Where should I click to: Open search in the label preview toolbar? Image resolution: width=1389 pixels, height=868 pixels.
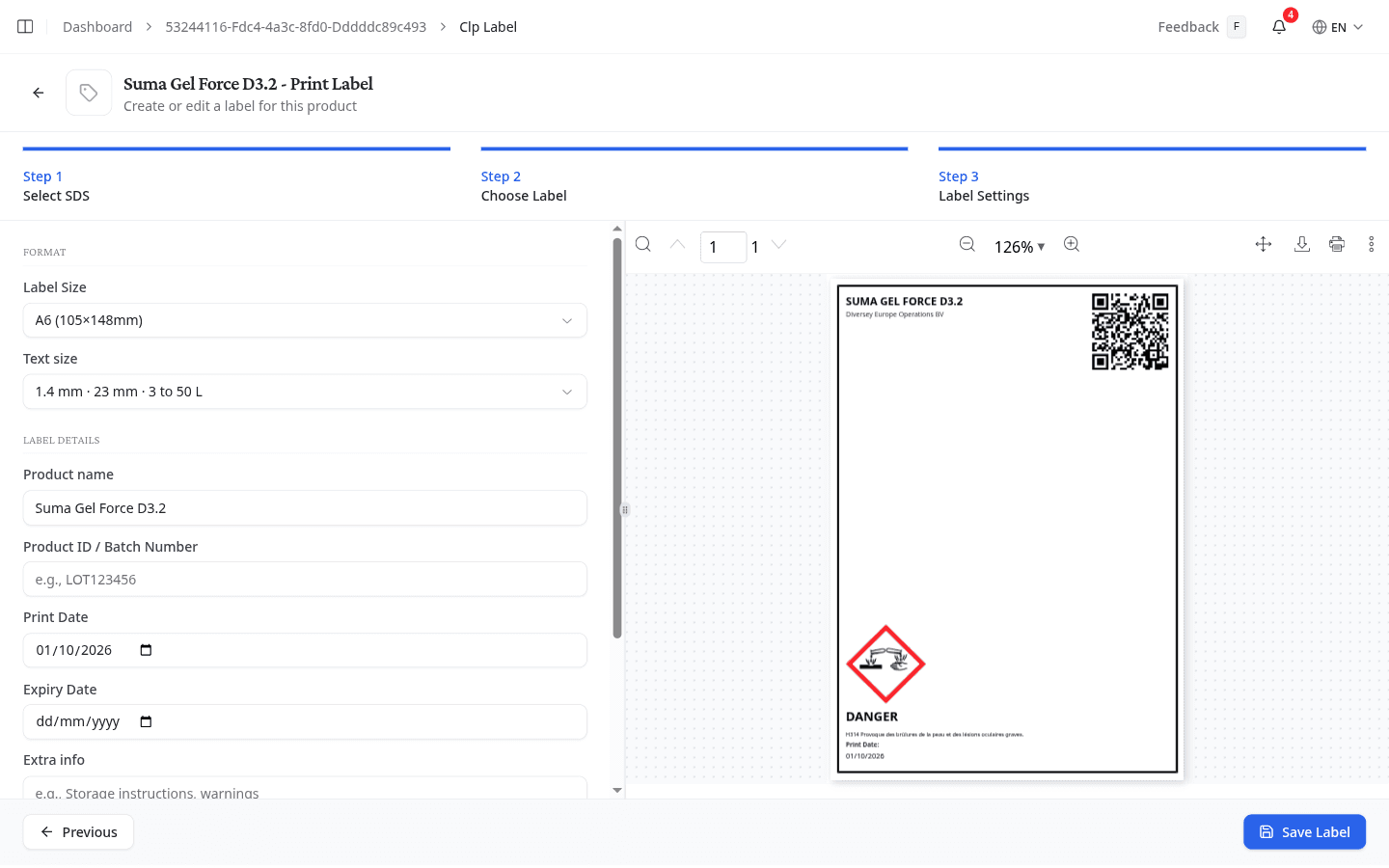(643, 245)
